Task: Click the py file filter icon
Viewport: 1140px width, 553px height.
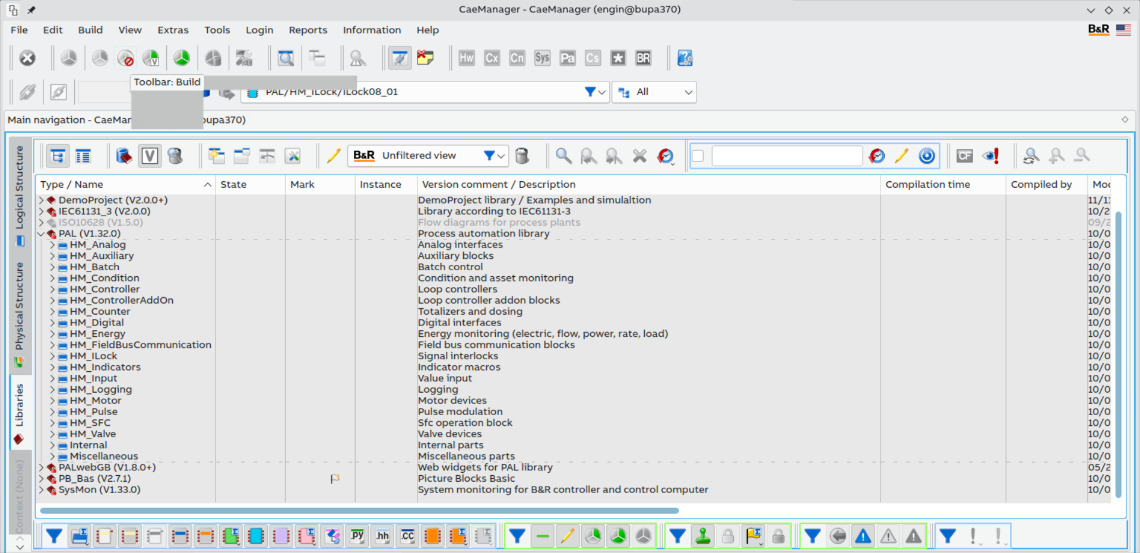Action: [357, 536]
